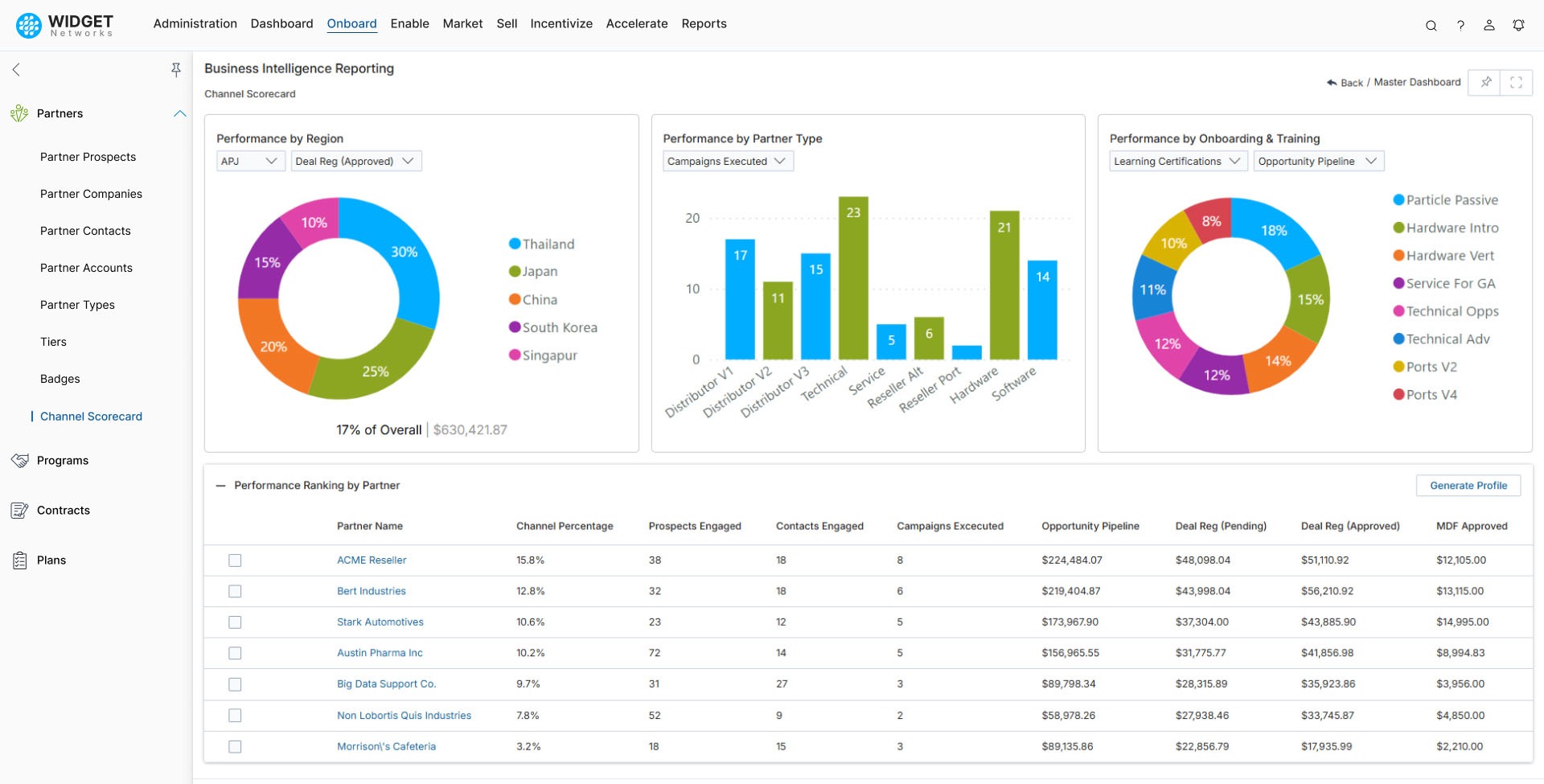Open the Campaigns Executed dropdown
The image size is (1544, 784).
[x=727, y=161]
